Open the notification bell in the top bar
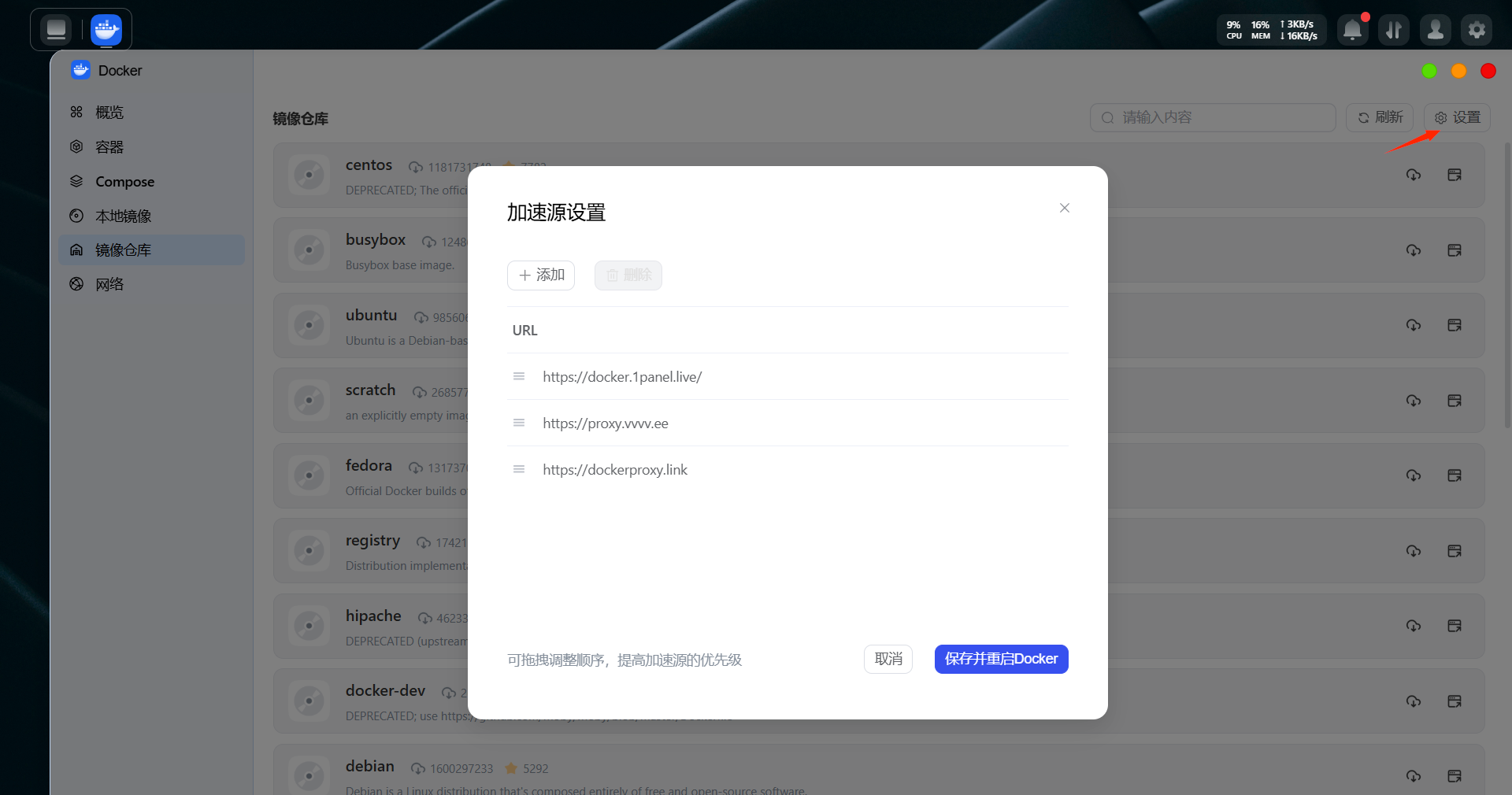Image resolution: width=1512 pixels, height=795 pixels. (x=1353, y=30)
